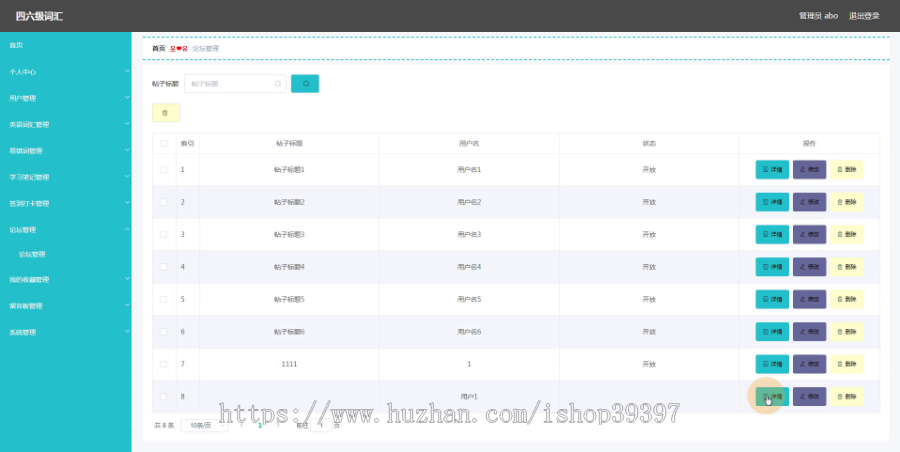This screenshot has width=900, height=452.
Task: Focus the 帖子标题 search input field
Action: (235, 84)
